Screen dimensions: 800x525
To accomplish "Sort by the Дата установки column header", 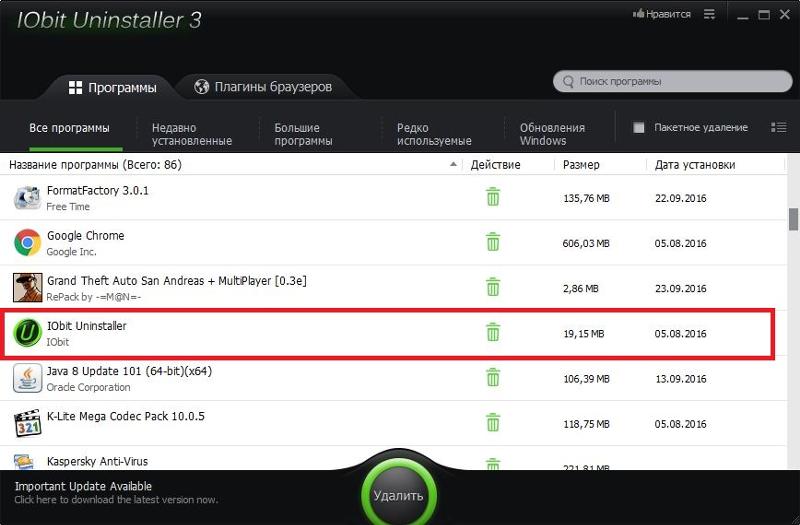I will tap(695, 165).
